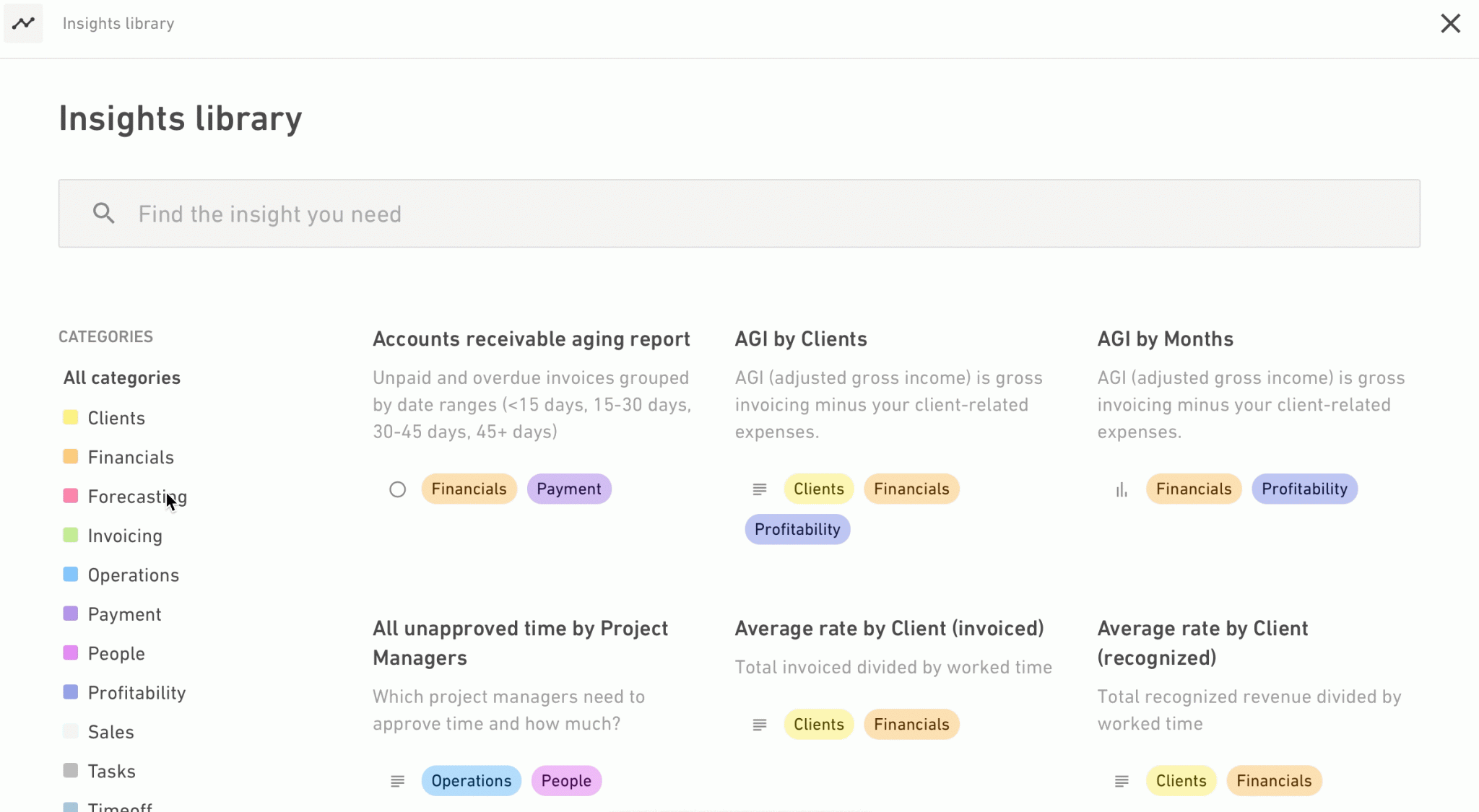1479x812 pixels.
Task: Click Financials tag on AGI by Clients
Action: coord(911,489)
